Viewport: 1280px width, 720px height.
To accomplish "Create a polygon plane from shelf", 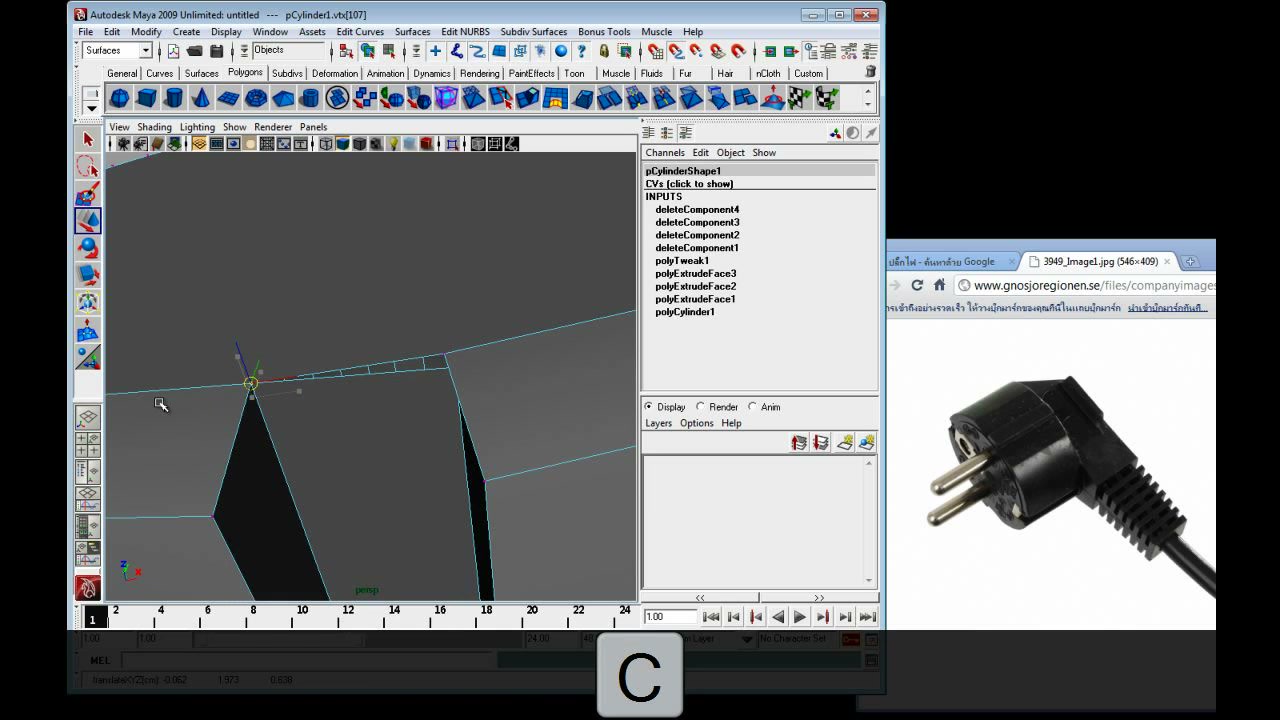I will 228,98.
